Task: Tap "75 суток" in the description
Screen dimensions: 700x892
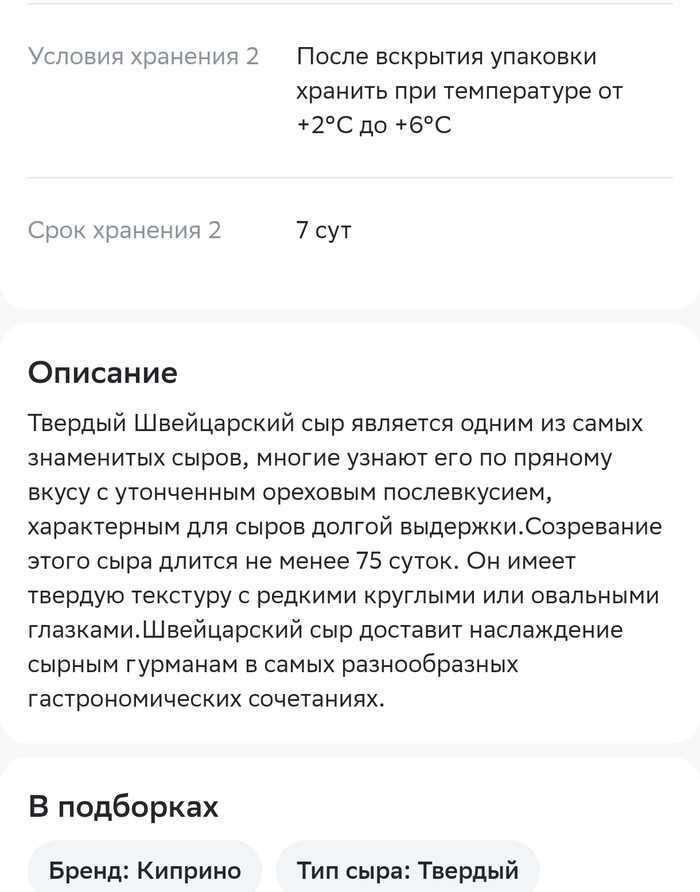Action: (x=391, y=561)
